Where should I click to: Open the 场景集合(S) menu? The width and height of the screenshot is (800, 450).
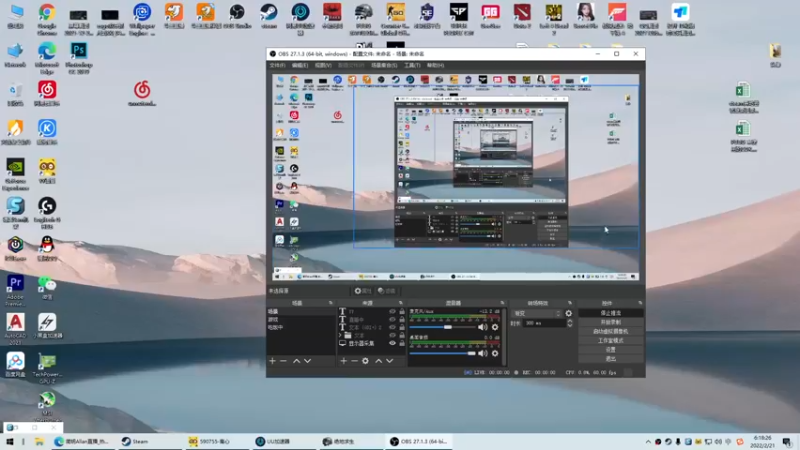[x=384, y=65]
